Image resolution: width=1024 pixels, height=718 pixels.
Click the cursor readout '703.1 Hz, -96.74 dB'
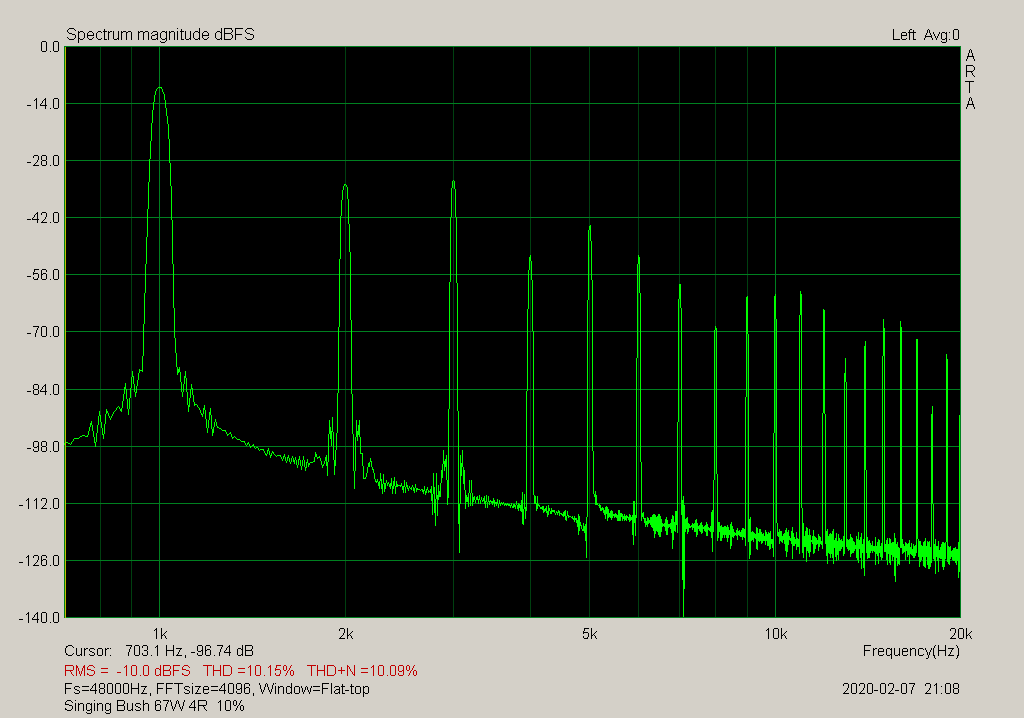(x=189, y=651)
